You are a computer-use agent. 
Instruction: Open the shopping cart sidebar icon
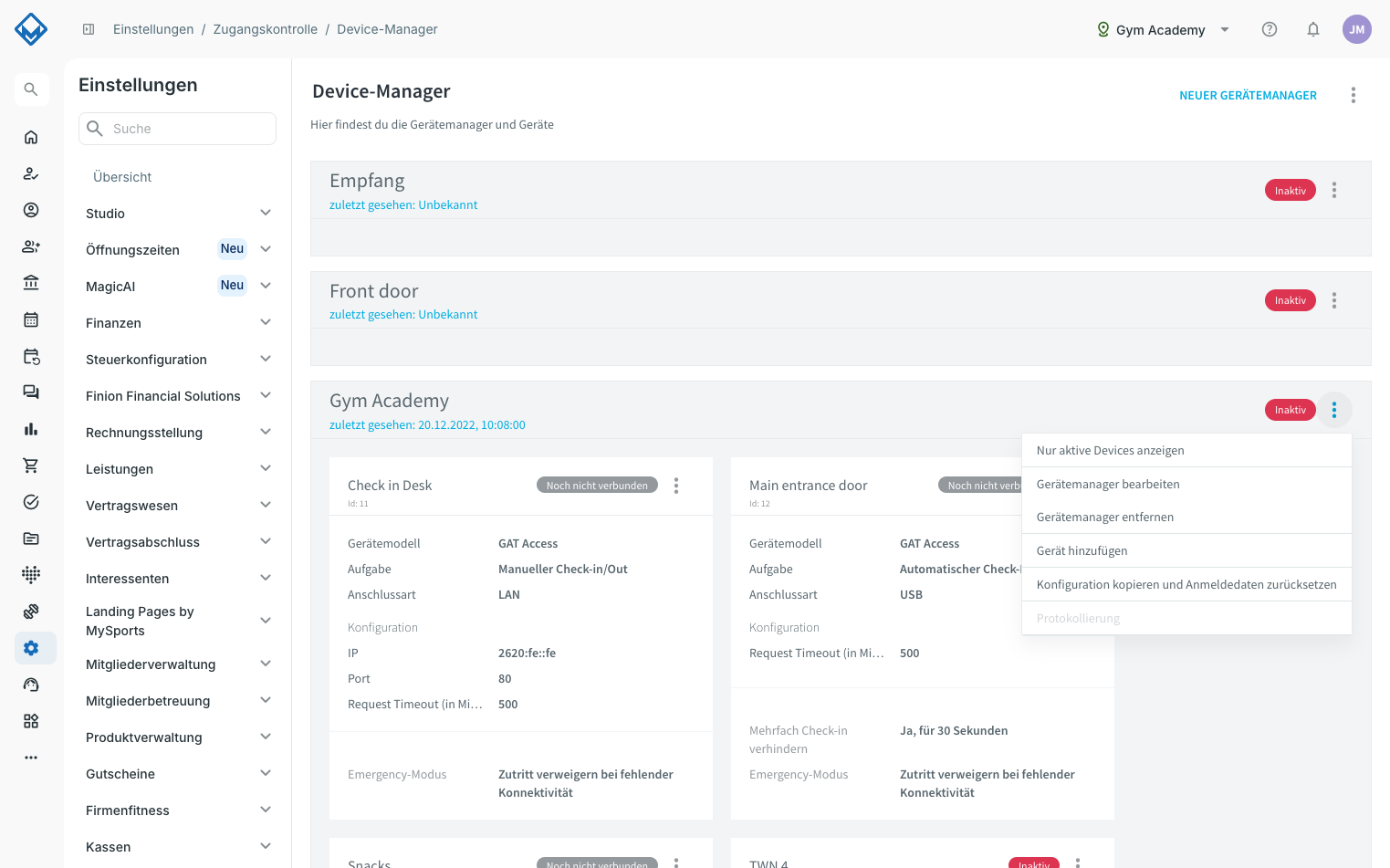[31, 465]
